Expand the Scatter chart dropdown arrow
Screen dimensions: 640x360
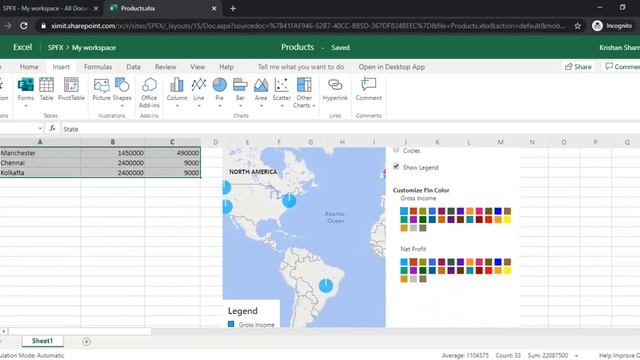tap(282, 106)
